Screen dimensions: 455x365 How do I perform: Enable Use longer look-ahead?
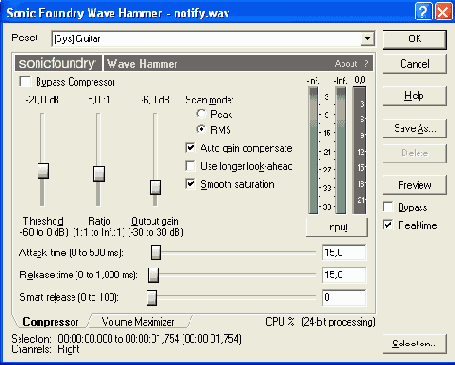[190, 166]
